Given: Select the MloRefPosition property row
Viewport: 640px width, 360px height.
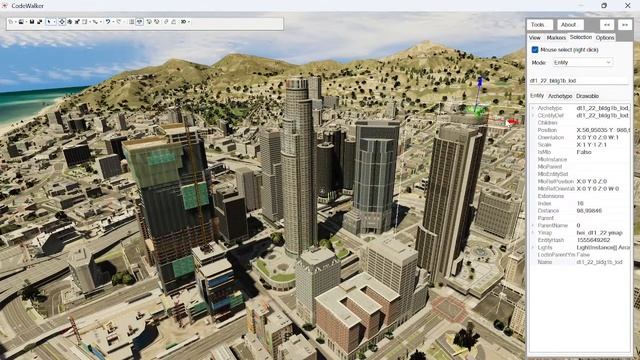Looking at the screenshot, I should click(x=580, y=181).
